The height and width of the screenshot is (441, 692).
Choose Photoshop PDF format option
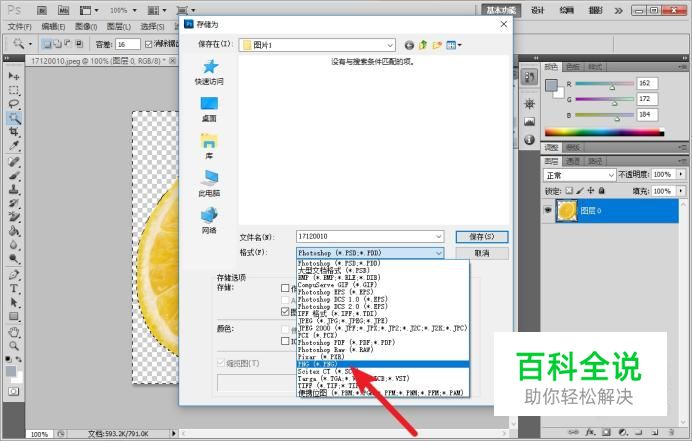(x=383, y=343)
